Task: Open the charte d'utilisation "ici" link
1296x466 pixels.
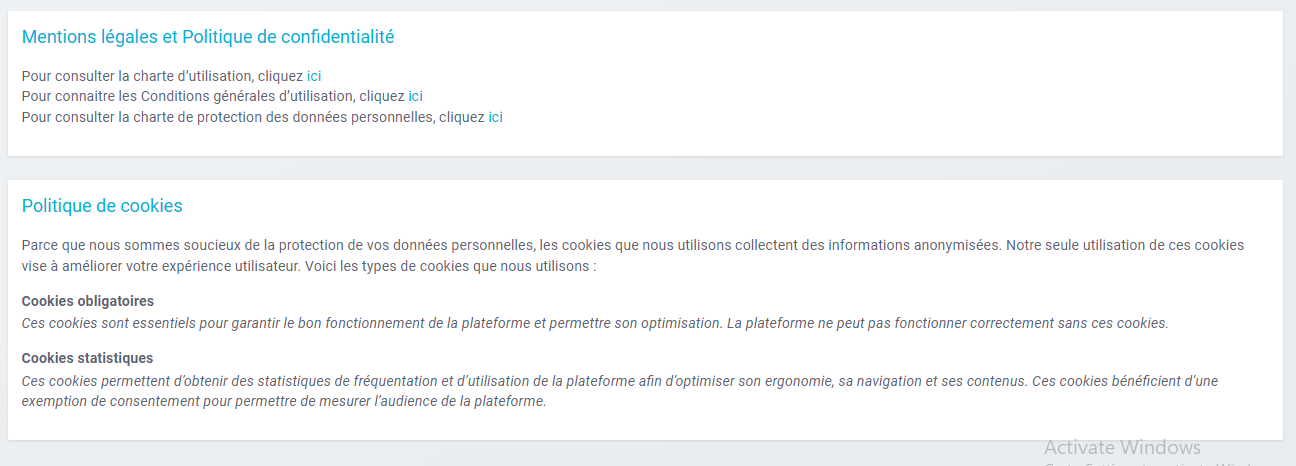Action: point(314,76)
